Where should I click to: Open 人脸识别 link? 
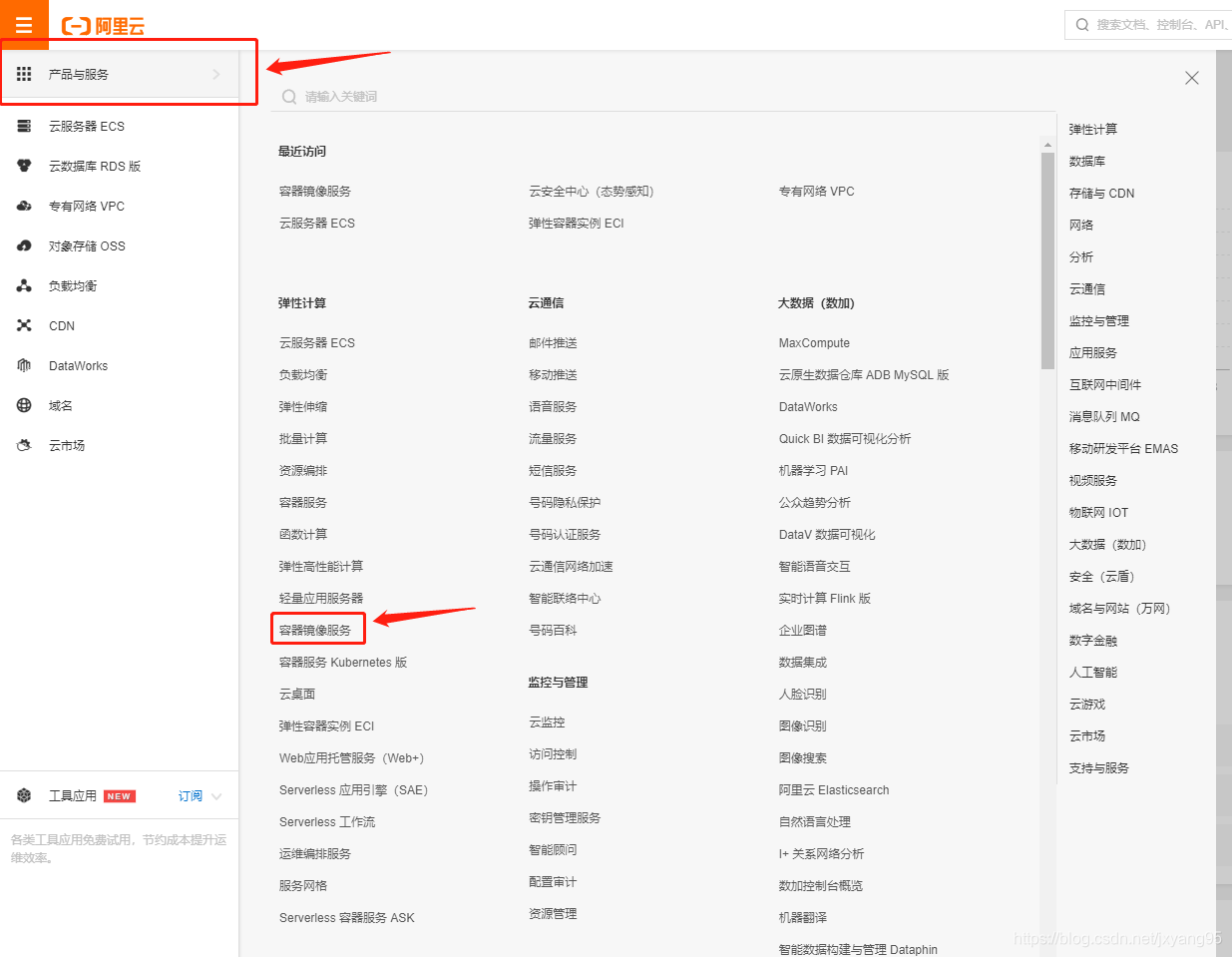click(x=803, y=695)
